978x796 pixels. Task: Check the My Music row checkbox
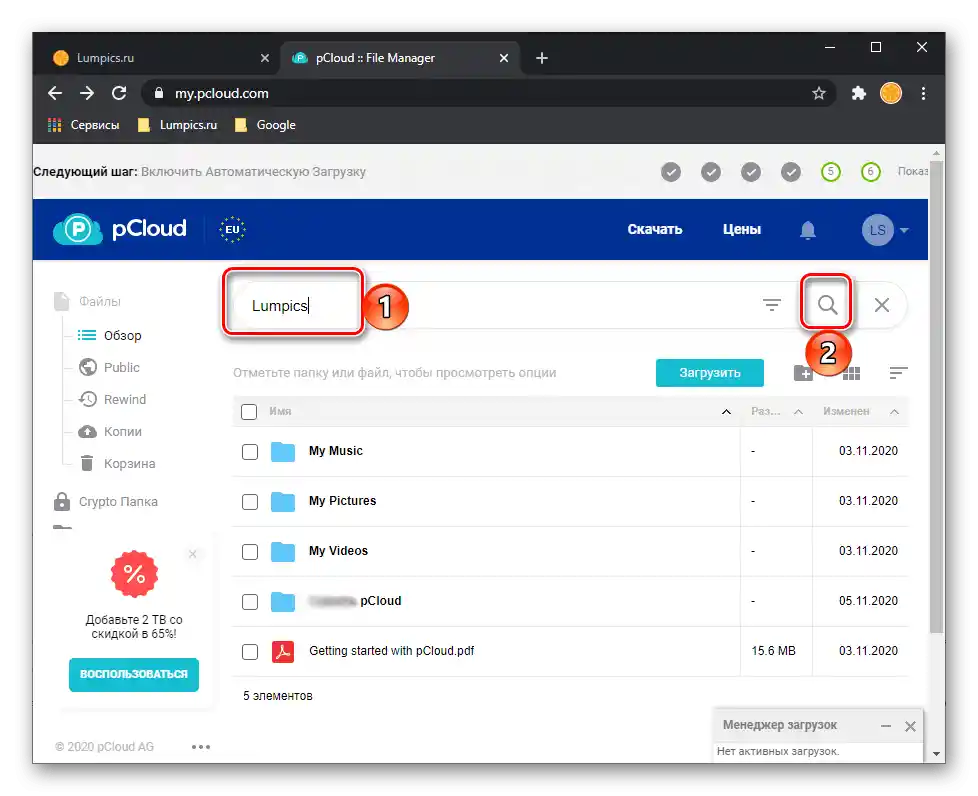(x=249, y=452)
